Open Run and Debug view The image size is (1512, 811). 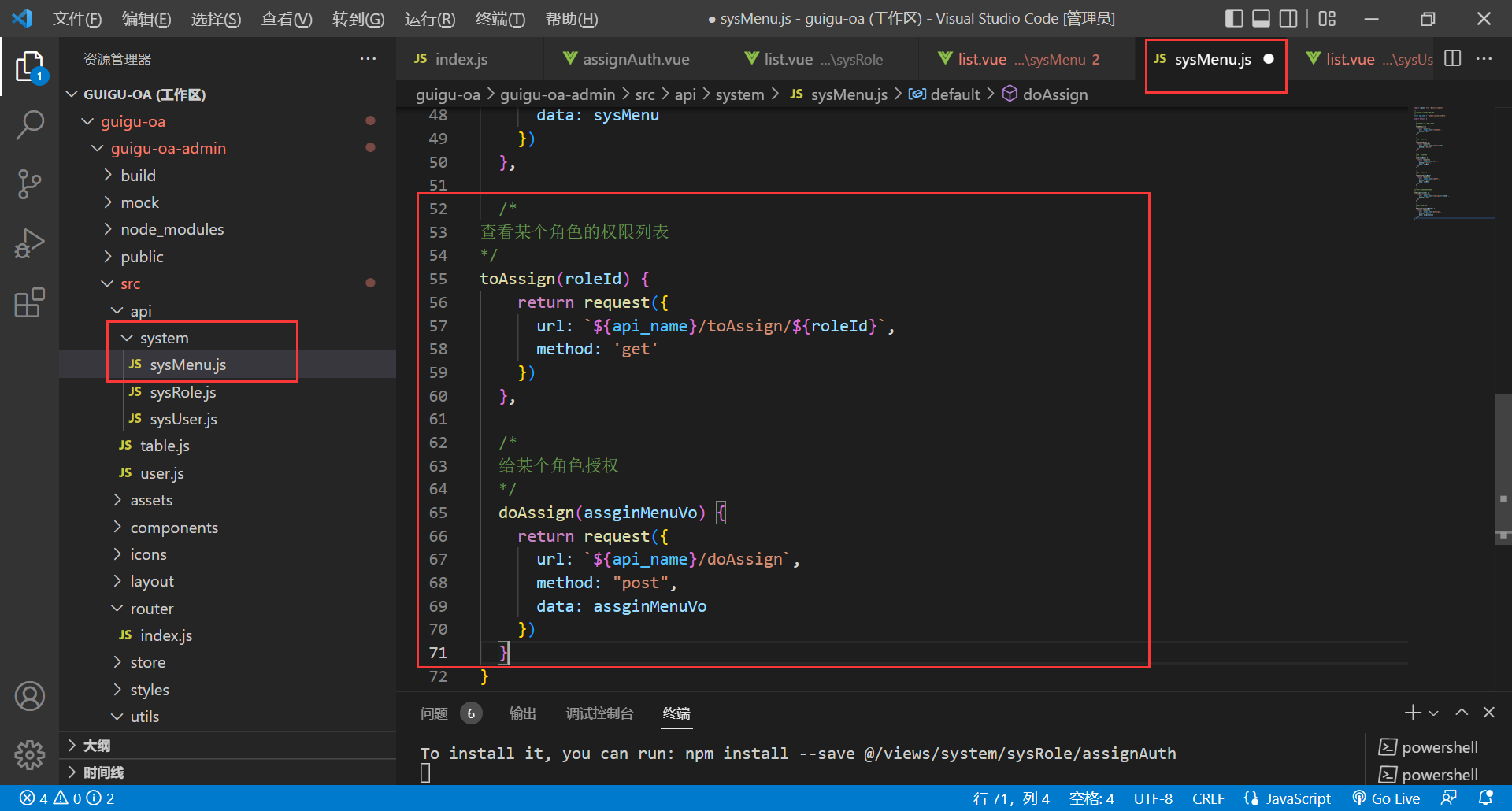click(29, 243)
